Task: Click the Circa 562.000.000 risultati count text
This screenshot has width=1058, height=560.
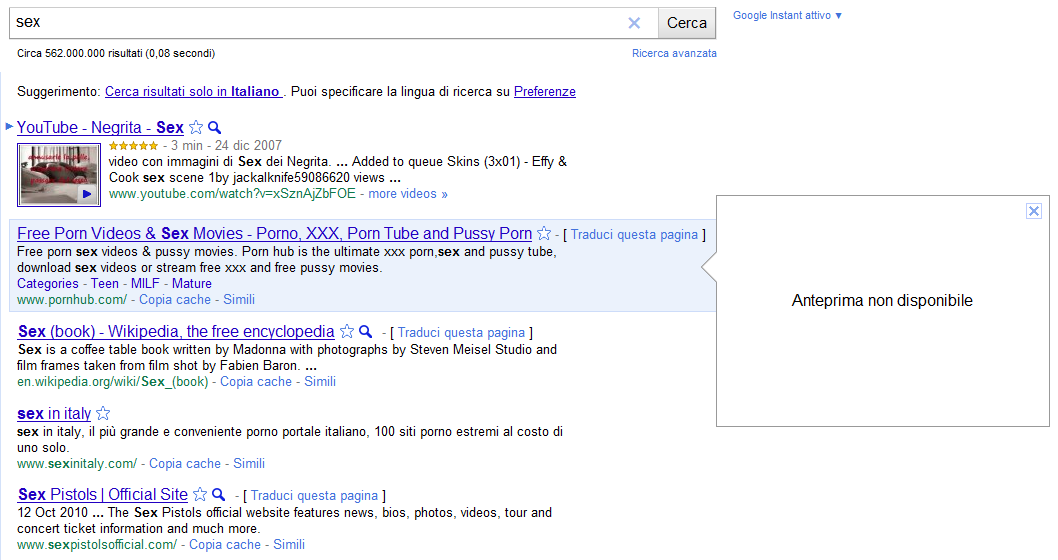Action: coord(116,53)
